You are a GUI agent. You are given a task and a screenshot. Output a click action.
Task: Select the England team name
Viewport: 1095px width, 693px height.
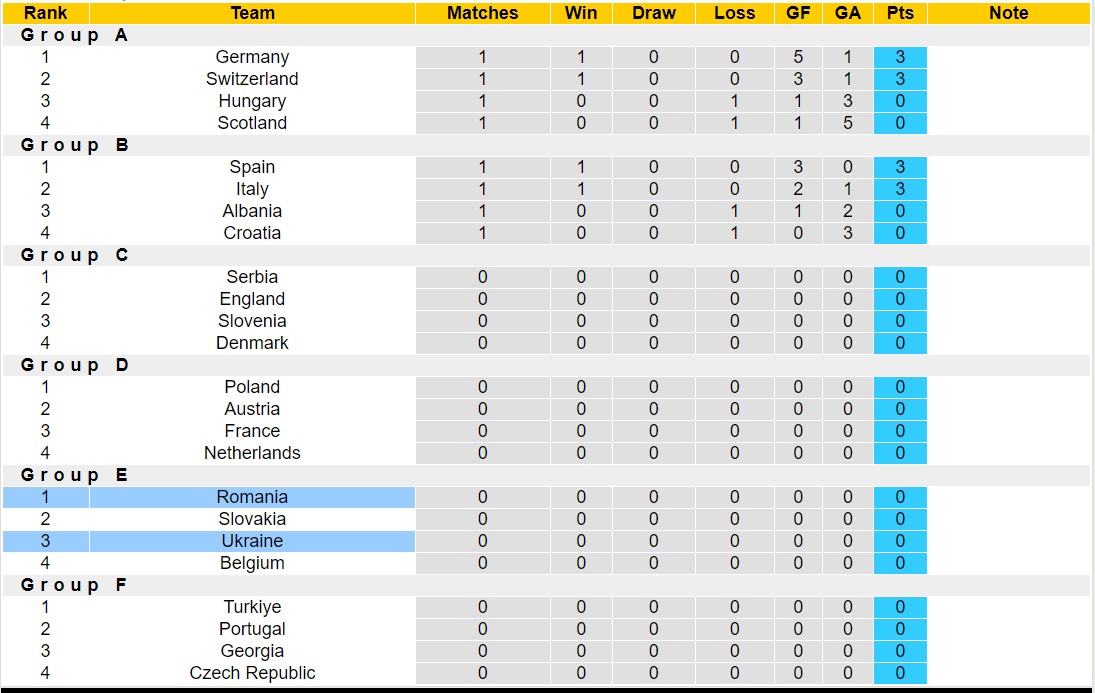pyautogui.click(x=252, y=299)
